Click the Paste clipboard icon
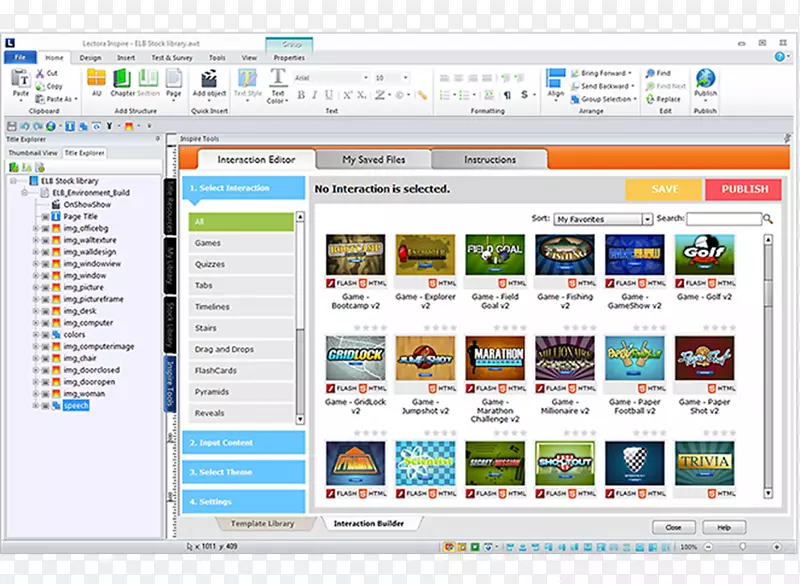The height and width of the screenshot is (584, 800). coord(20,79)
